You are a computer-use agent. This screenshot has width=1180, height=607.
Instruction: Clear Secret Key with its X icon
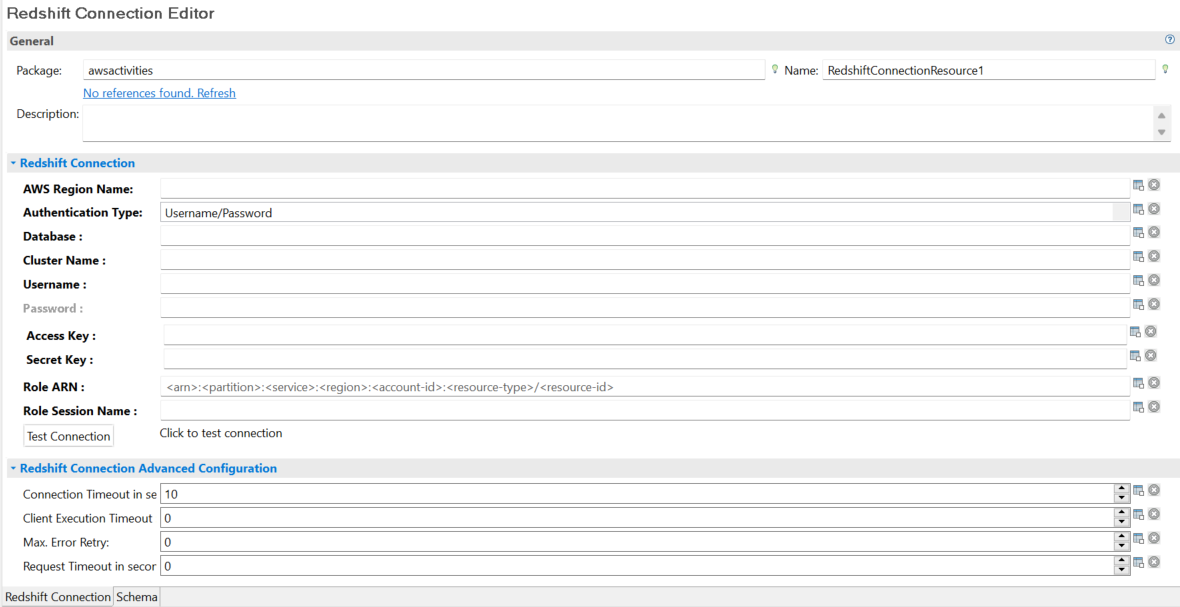pyautogui.click(x=1151, y=356)
